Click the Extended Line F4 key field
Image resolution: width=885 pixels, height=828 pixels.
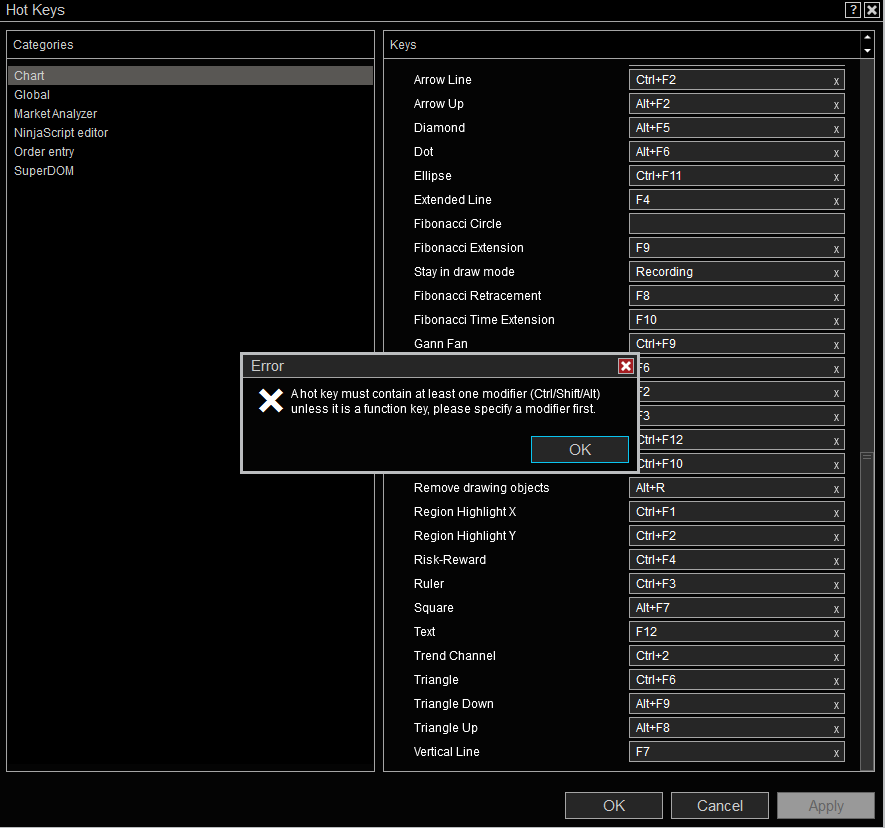737,200
